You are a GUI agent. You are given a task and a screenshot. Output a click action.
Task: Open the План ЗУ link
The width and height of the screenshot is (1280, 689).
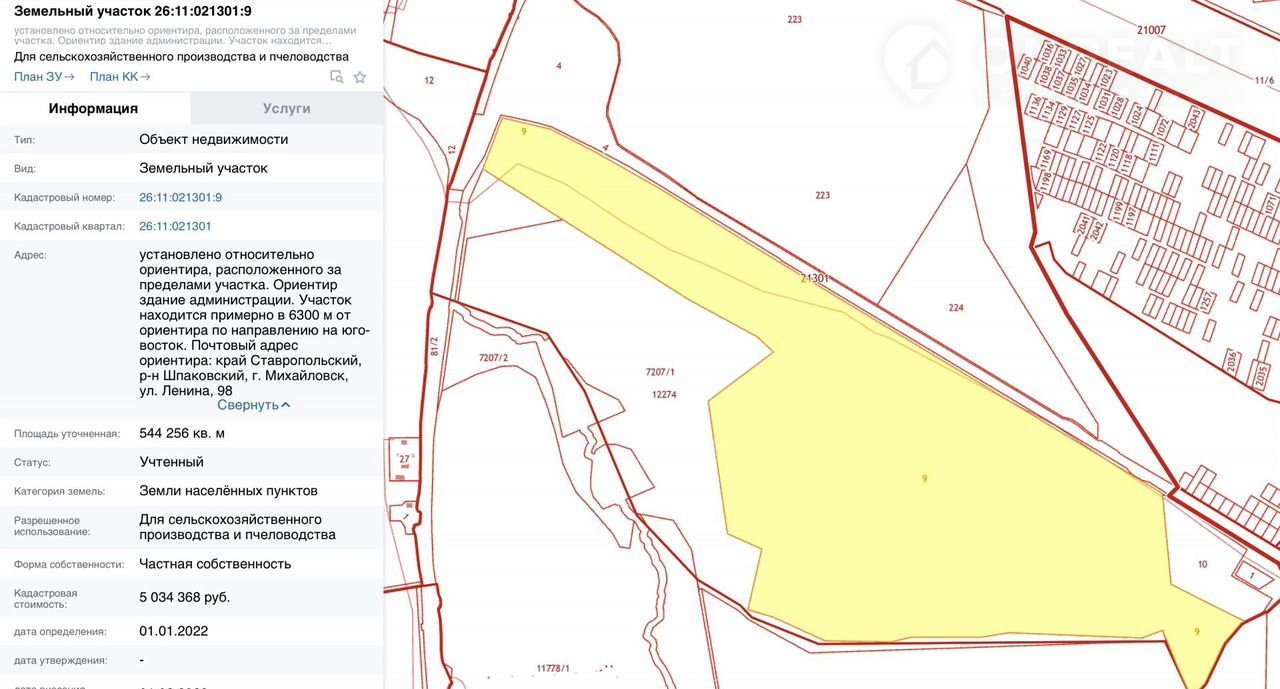(x=45, y=77)
